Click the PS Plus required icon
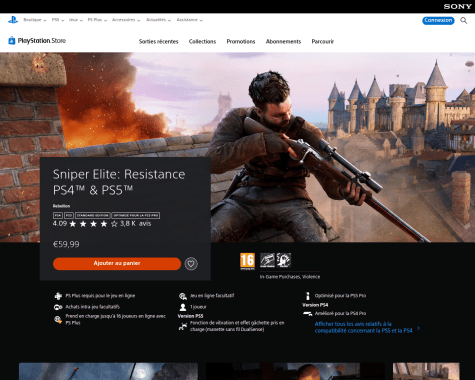The image size is (475, 380). pyautogui.click(x=58, y=296)
